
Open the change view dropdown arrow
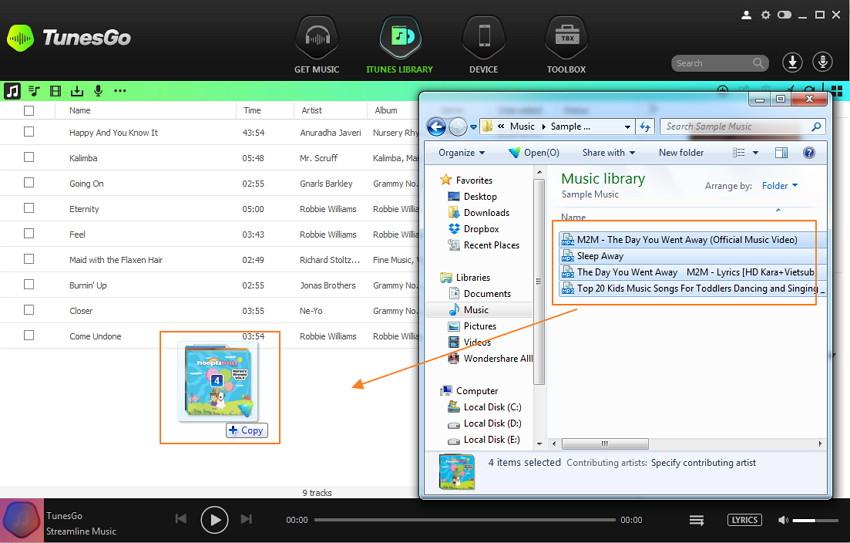[755, 153]
